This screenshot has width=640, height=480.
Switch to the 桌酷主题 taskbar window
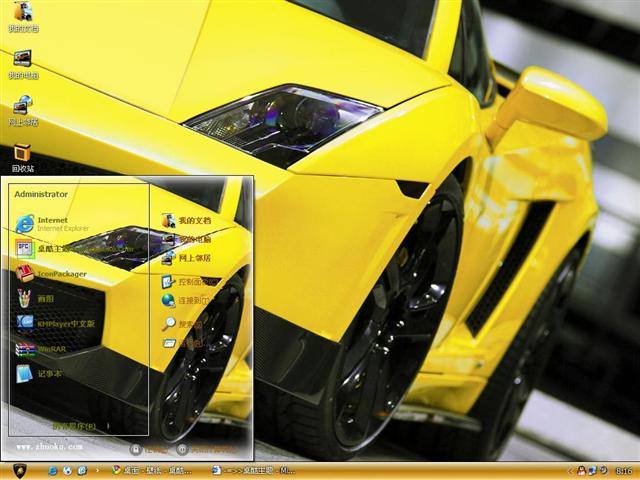[x=253, y=471]
